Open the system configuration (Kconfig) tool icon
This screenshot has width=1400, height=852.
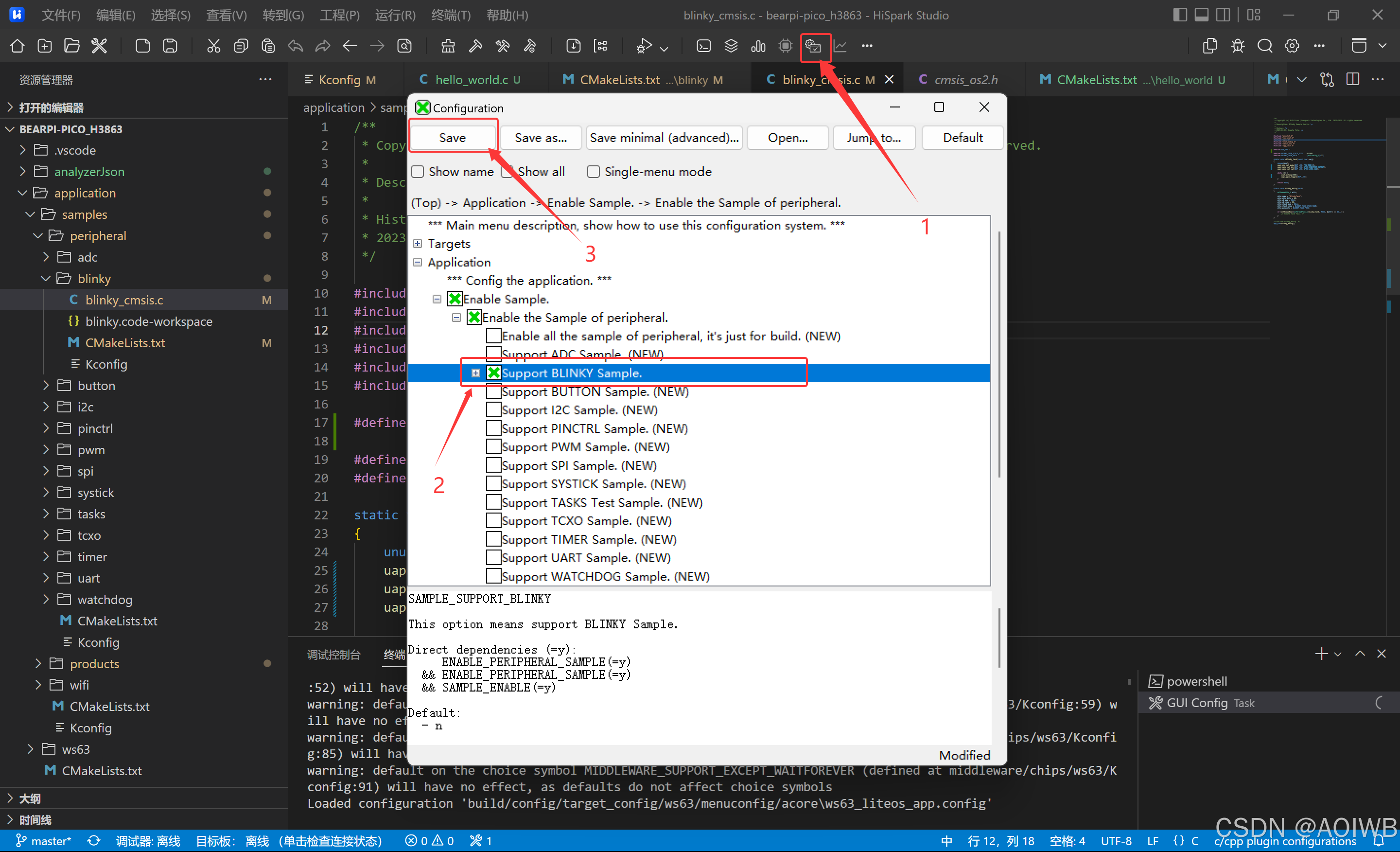(813, 46)
